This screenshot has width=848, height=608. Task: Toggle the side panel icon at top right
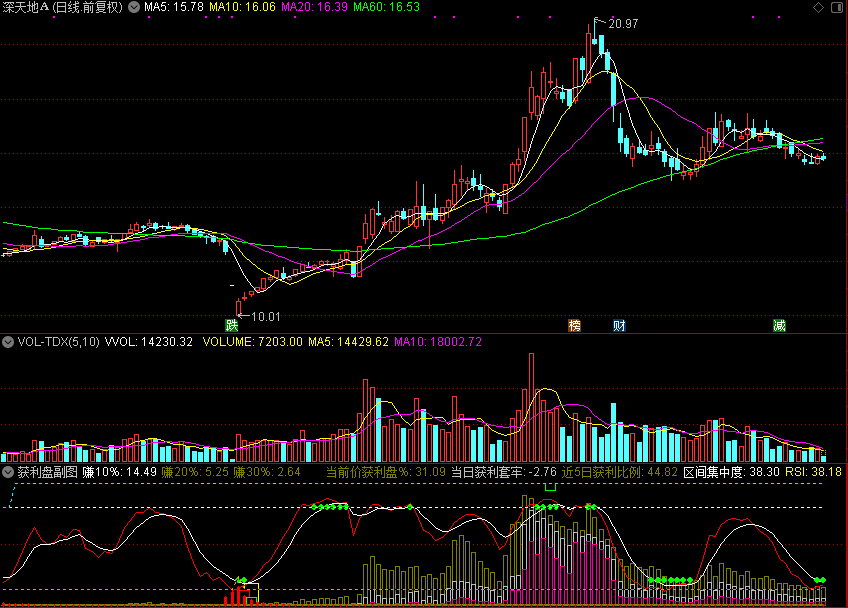pos(837,7)
